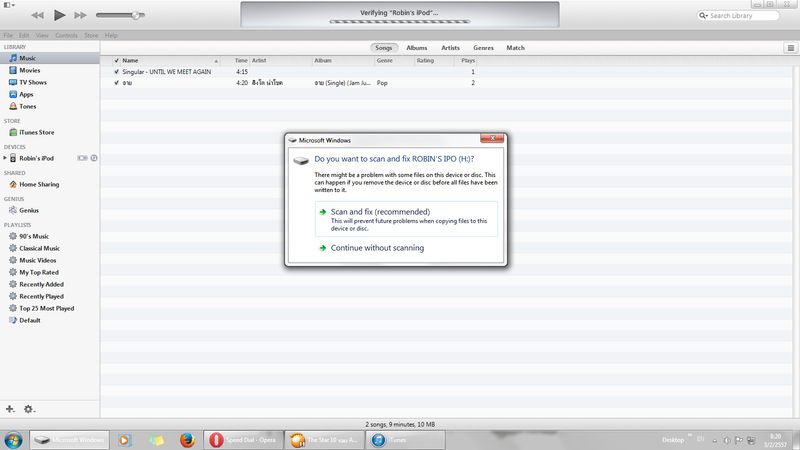Skip to the next track
The width and height of the screenshot is (800, 450).
tap(80, 15)
